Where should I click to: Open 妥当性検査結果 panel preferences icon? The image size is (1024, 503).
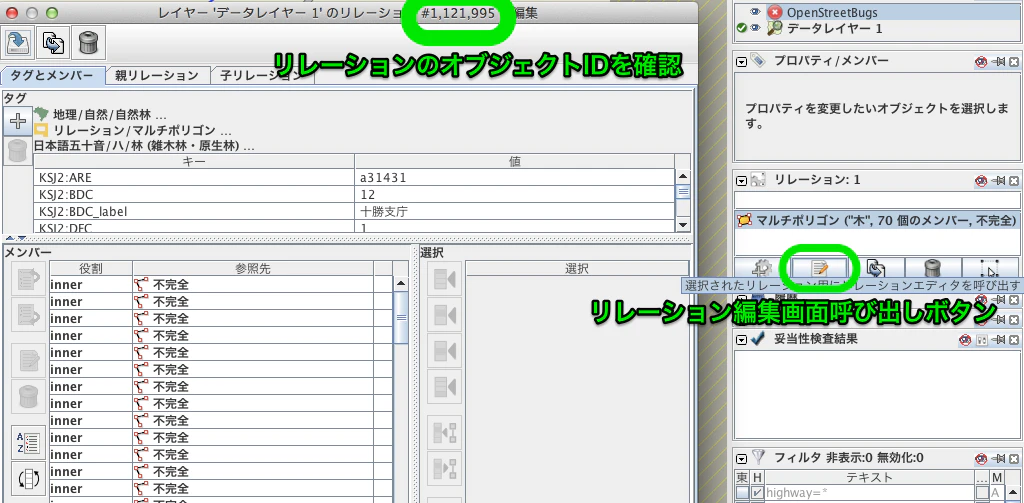[x=982, y=340]
